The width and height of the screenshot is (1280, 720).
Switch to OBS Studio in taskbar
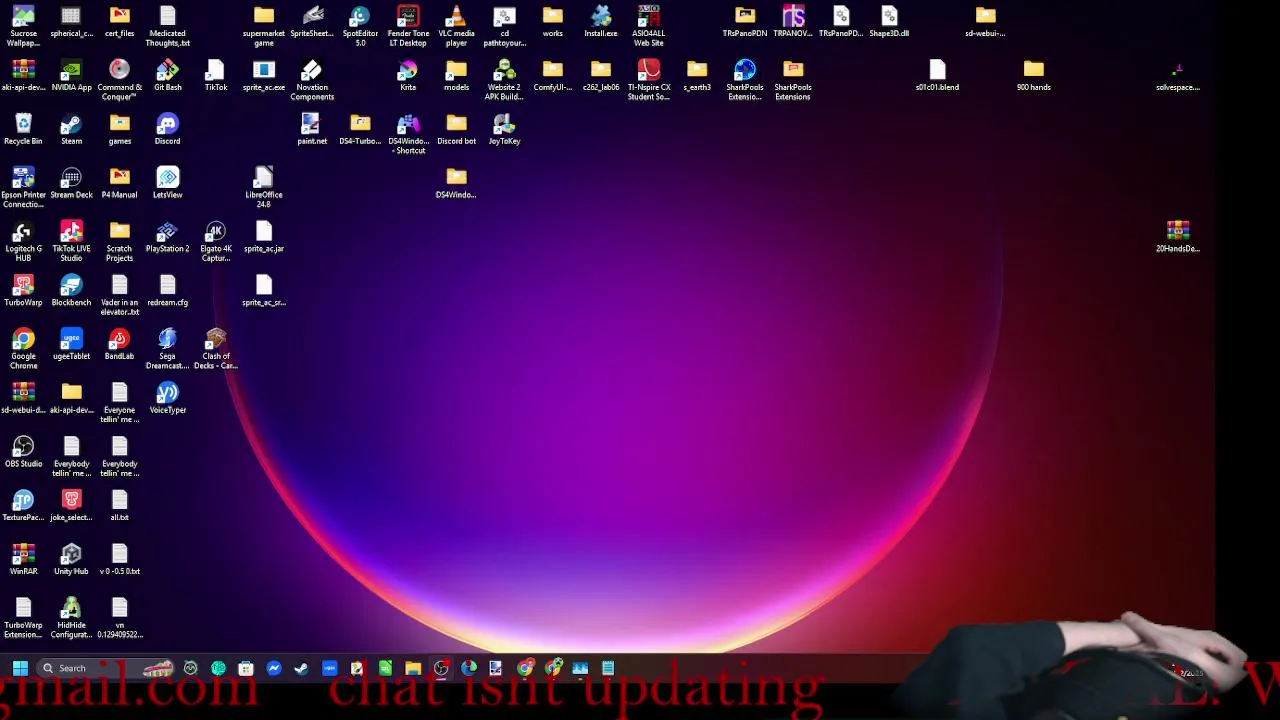click(x=441, y=668)
